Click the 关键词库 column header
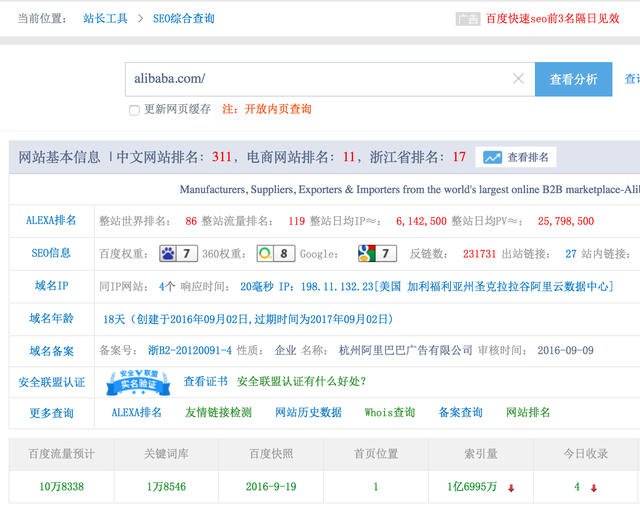This screenshot has width=640, height=506. [x=167, y=454]
